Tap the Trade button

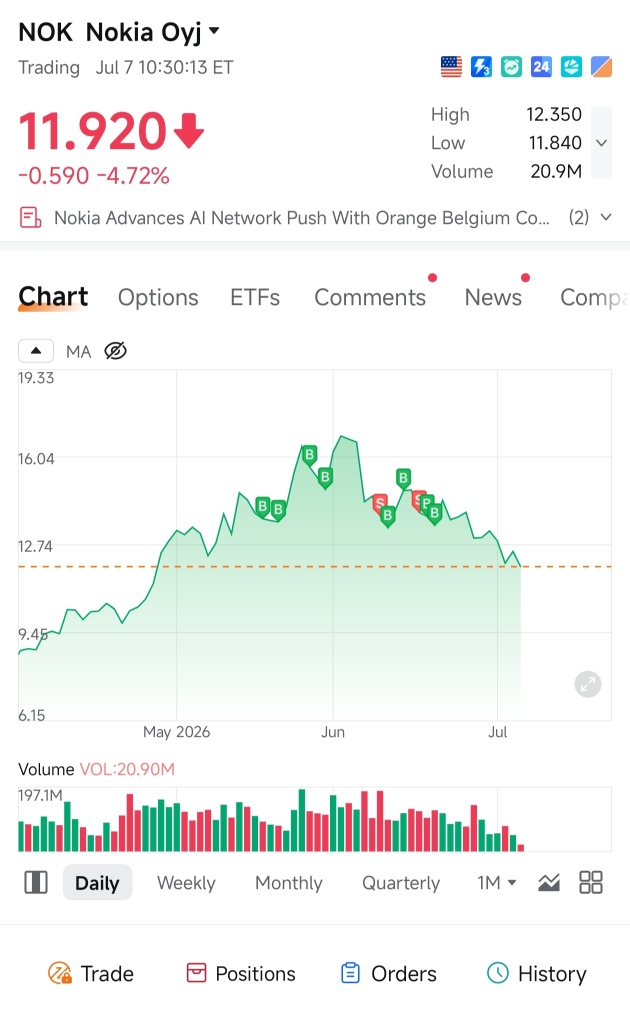(x=91, y=974)
